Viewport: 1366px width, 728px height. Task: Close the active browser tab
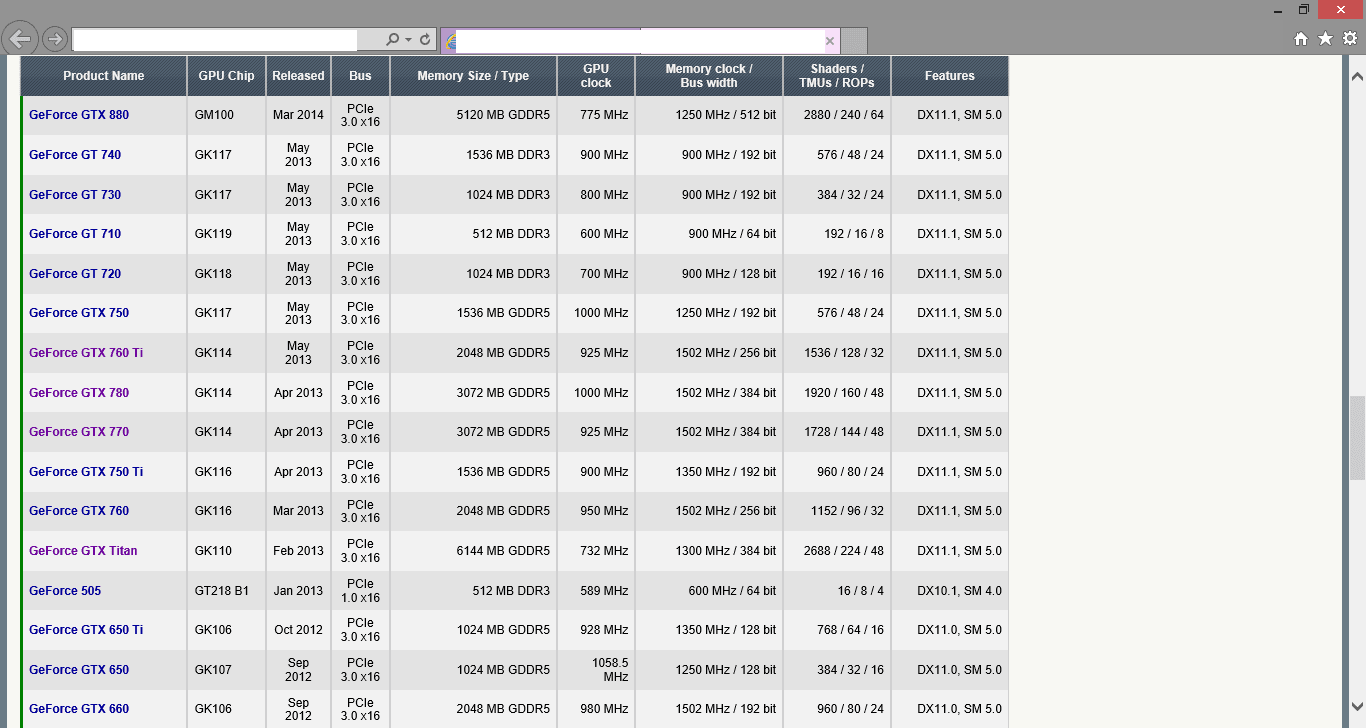(830, 41)
